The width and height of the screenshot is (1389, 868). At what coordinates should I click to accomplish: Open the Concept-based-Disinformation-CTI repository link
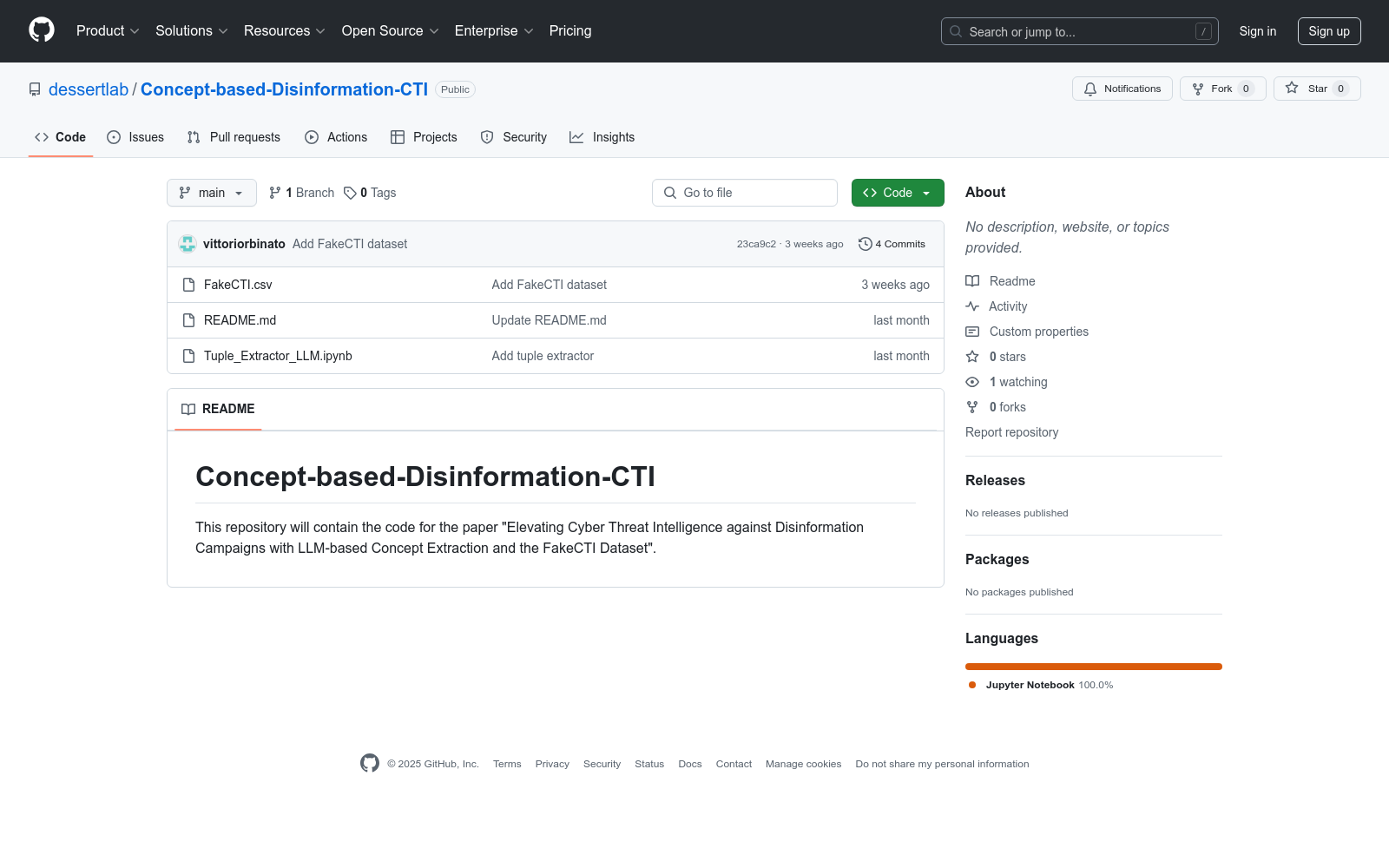coord(284,89)
